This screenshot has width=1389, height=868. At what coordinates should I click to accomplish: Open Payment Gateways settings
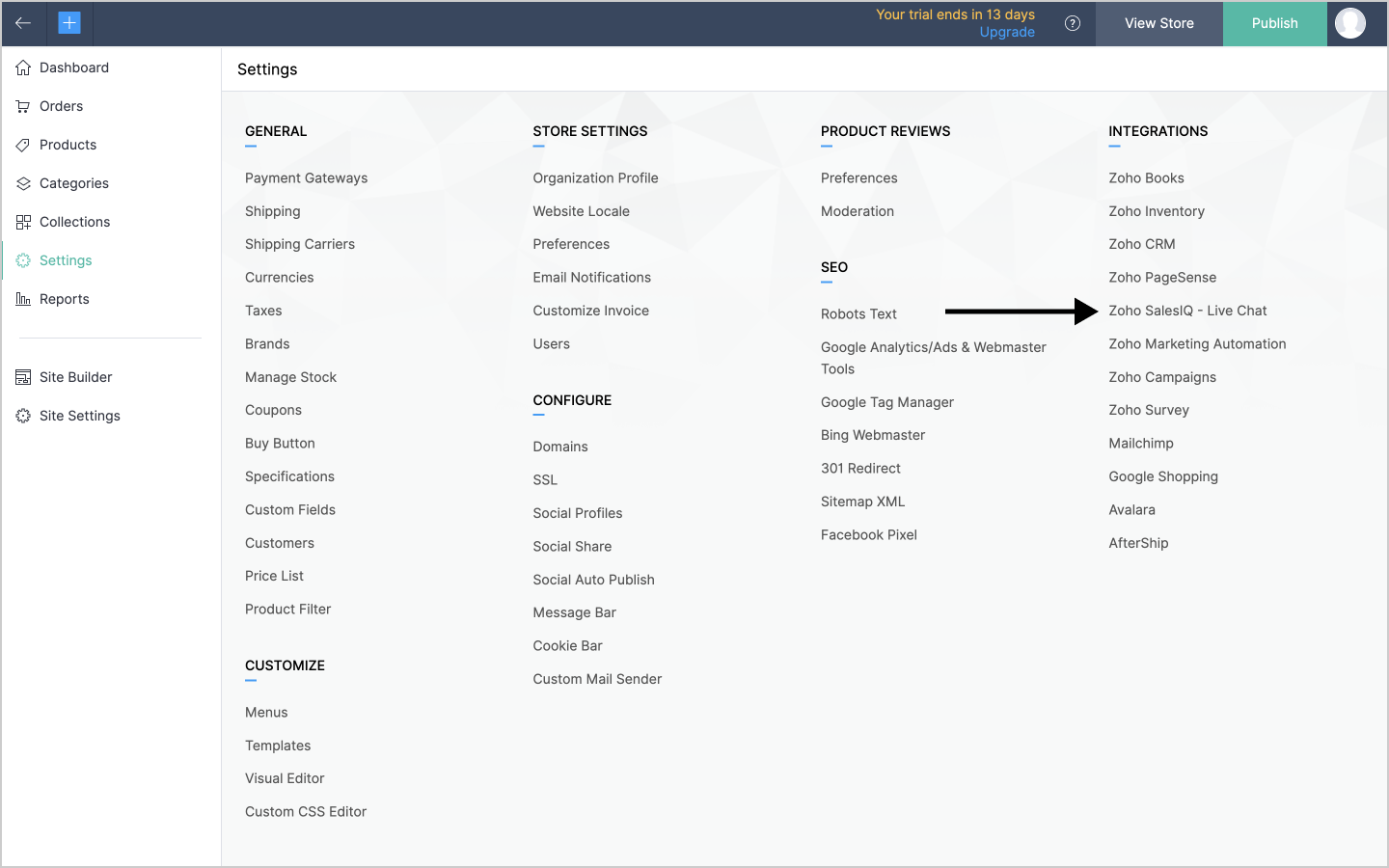[x=306, y=178]
